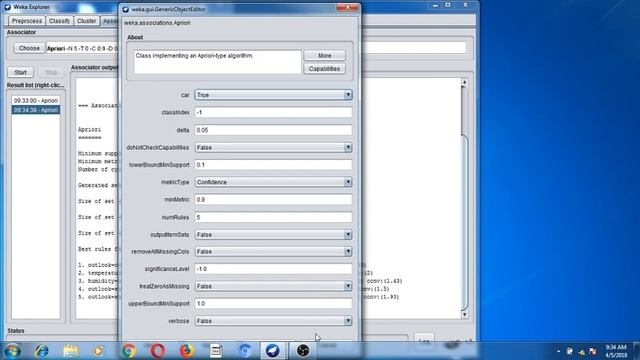This screenshot has width=640, height=360.
Task: Click the greyed-out Stop button
Action: pos(51,72)
